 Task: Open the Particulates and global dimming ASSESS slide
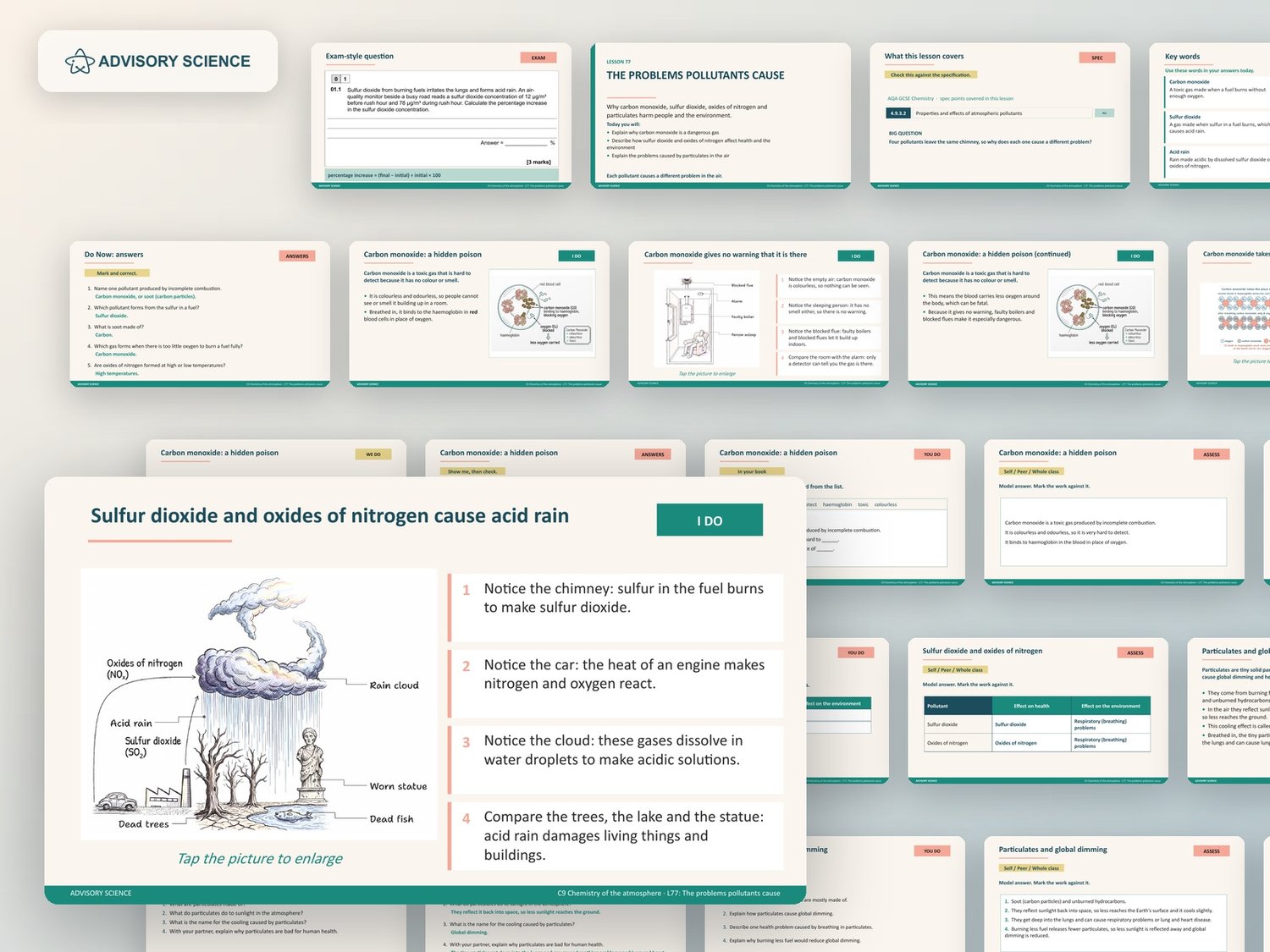[1114, 894]
